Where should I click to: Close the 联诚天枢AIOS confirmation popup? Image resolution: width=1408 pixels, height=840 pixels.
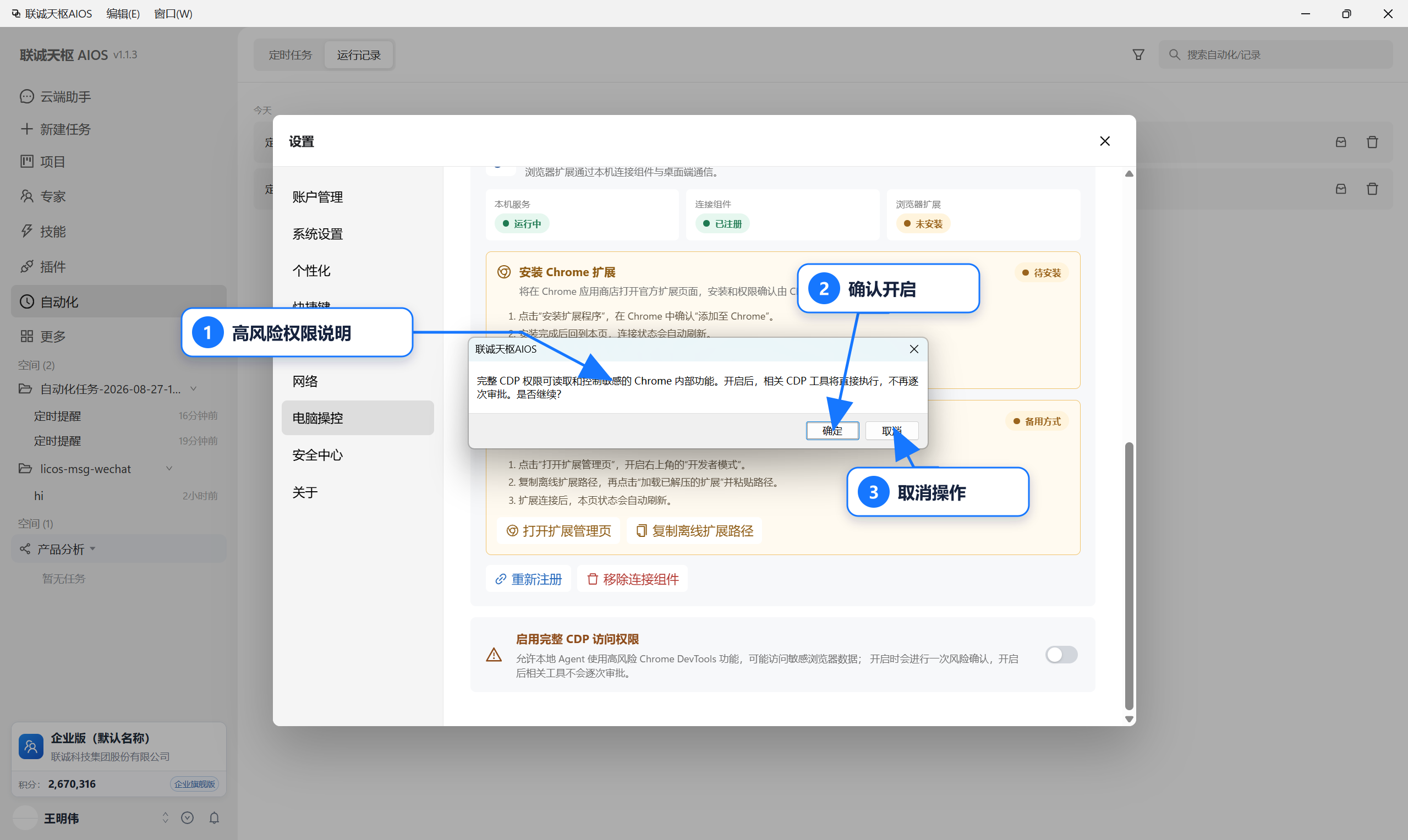914,349
